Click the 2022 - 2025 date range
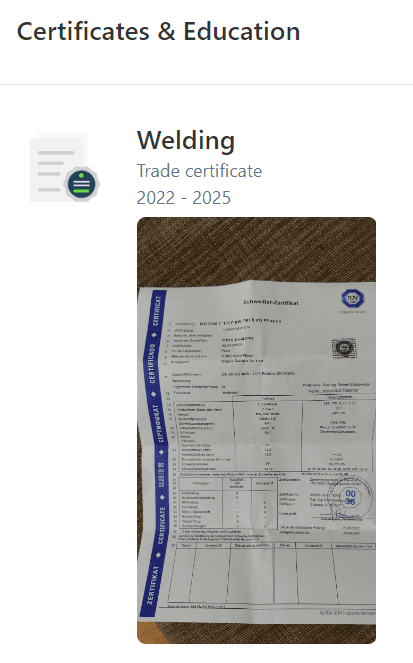This screenshot has height=663, width=413. click(x=184, y=197)
